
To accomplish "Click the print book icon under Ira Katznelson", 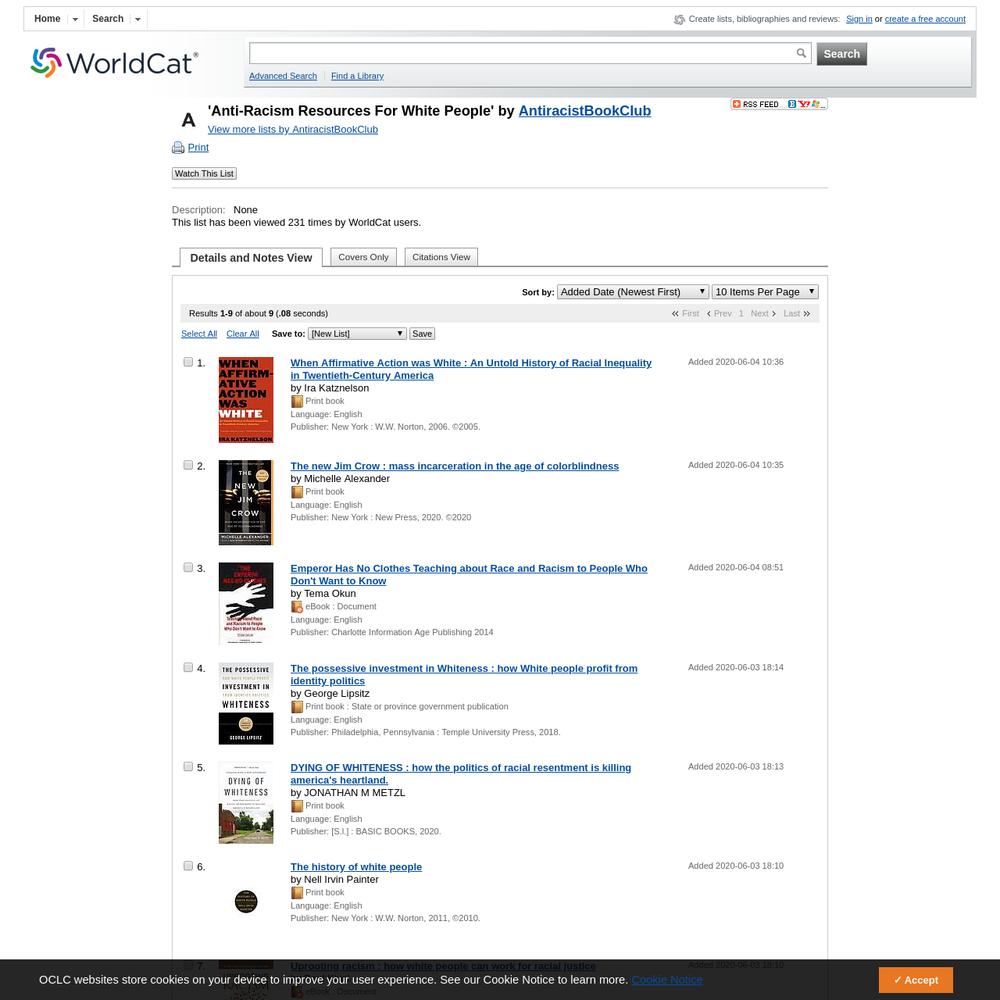I will [x=297, y=401].
